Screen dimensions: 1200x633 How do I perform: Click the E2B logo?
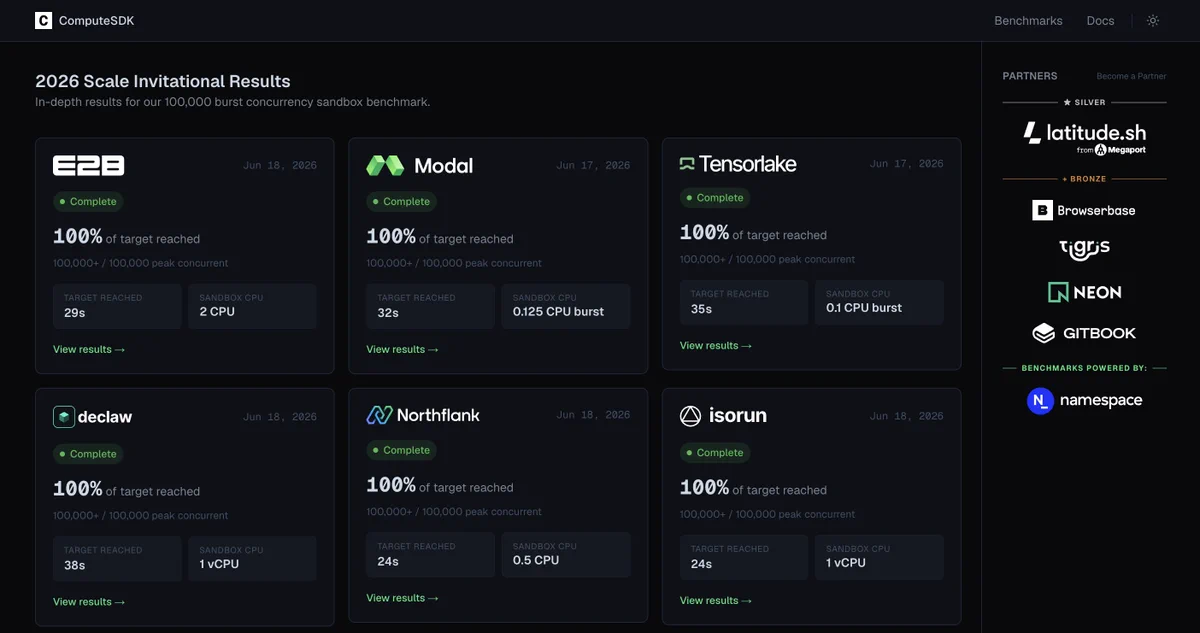coord(89,166)
